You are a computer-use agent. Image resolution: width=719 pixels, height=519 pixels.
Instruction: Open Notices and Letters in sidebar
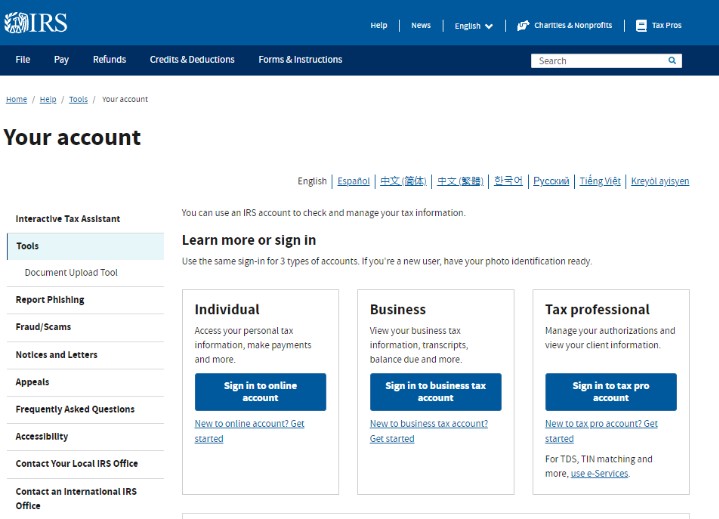(x=56, y=355)
